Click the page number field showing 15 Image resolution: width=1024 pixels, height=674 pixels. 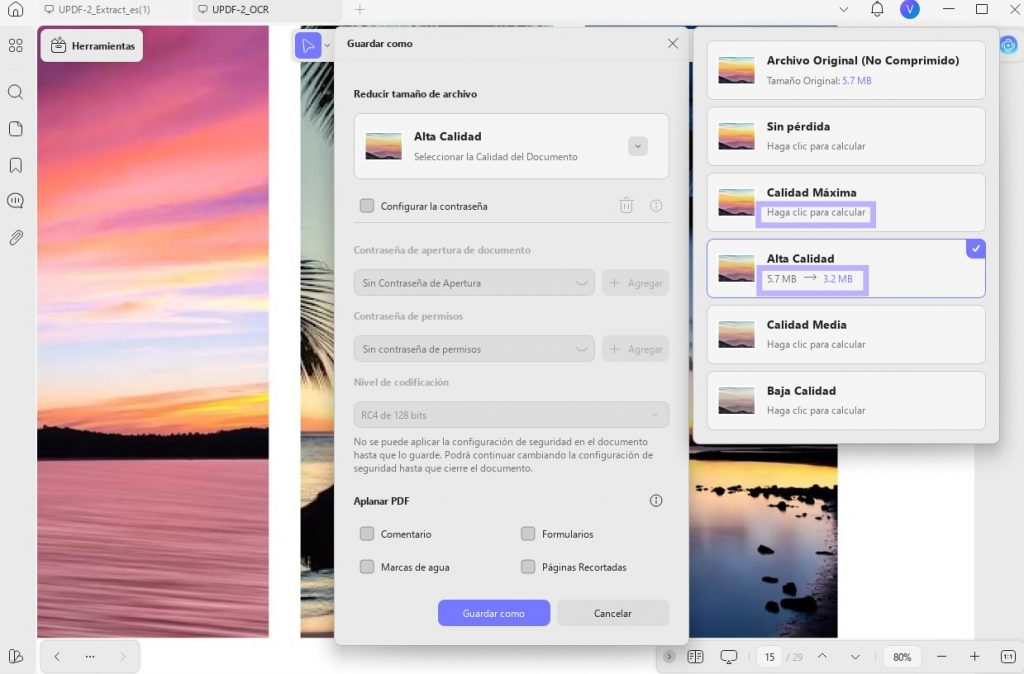pyautogui.click(x=769, y=657)
